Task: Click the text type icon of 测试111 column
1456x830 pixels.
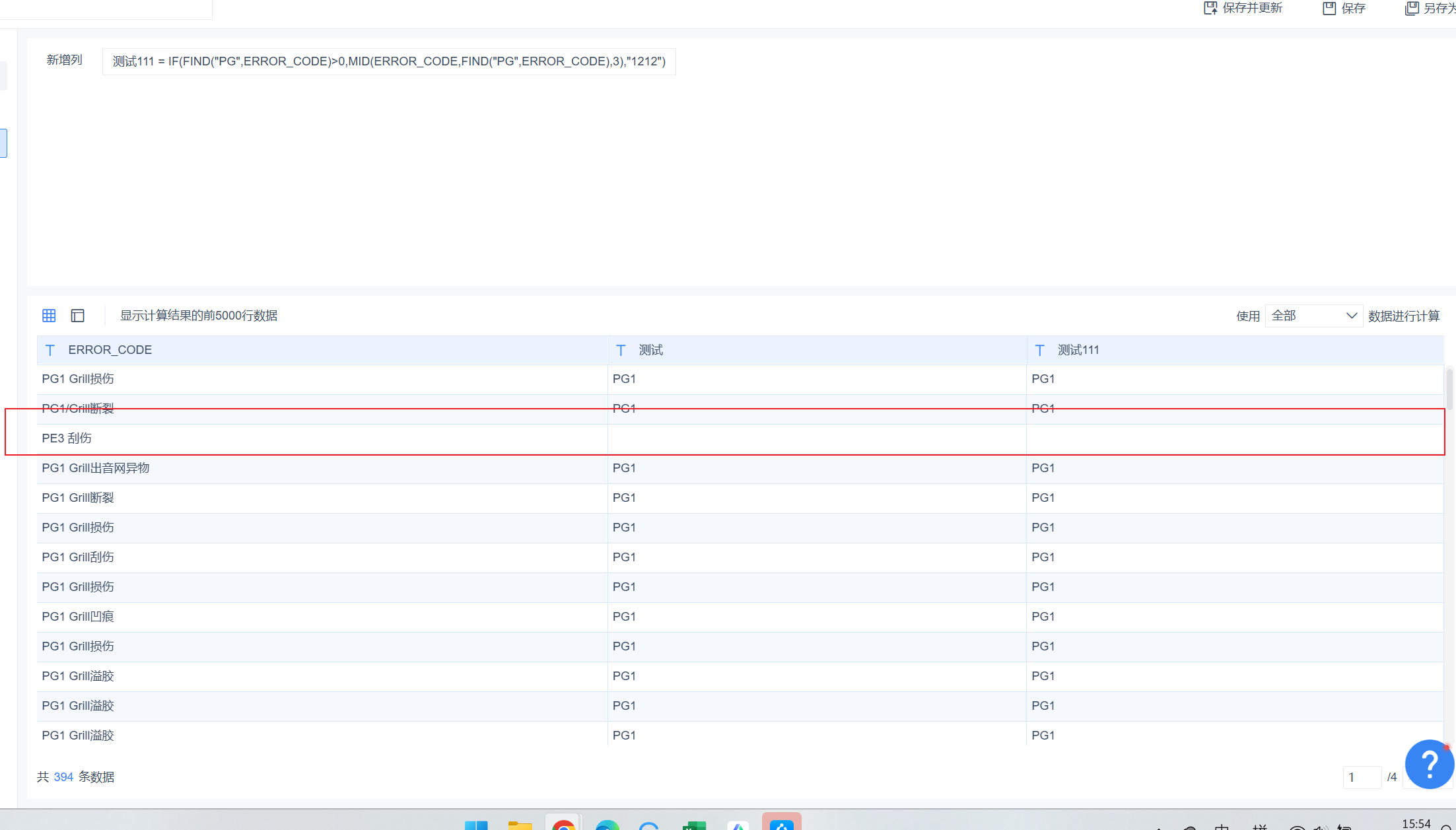Action: tap(1040, 350)
